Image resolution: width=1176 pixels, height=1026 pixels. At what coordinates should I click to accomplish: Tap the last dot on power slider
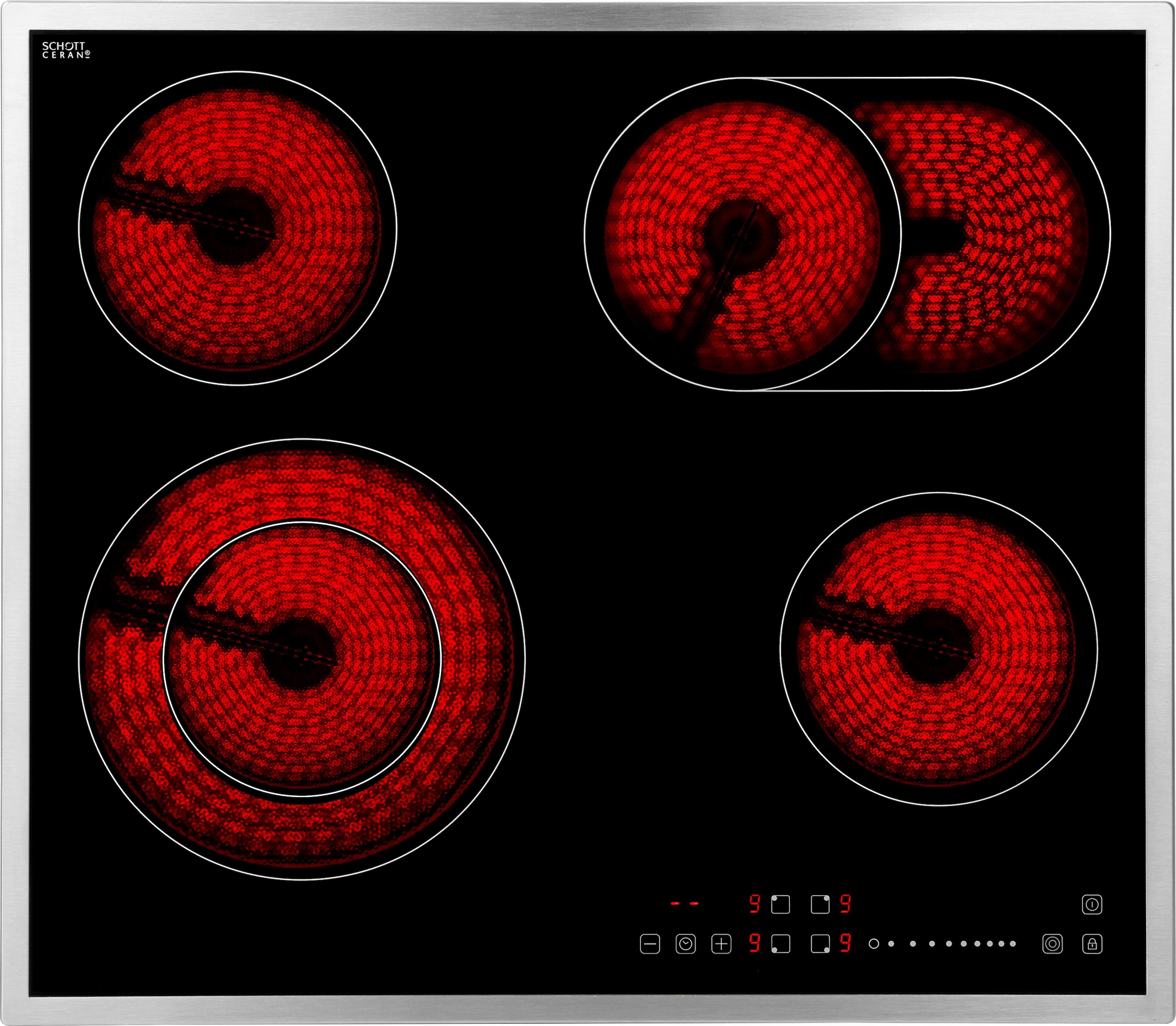(1013, 943)
